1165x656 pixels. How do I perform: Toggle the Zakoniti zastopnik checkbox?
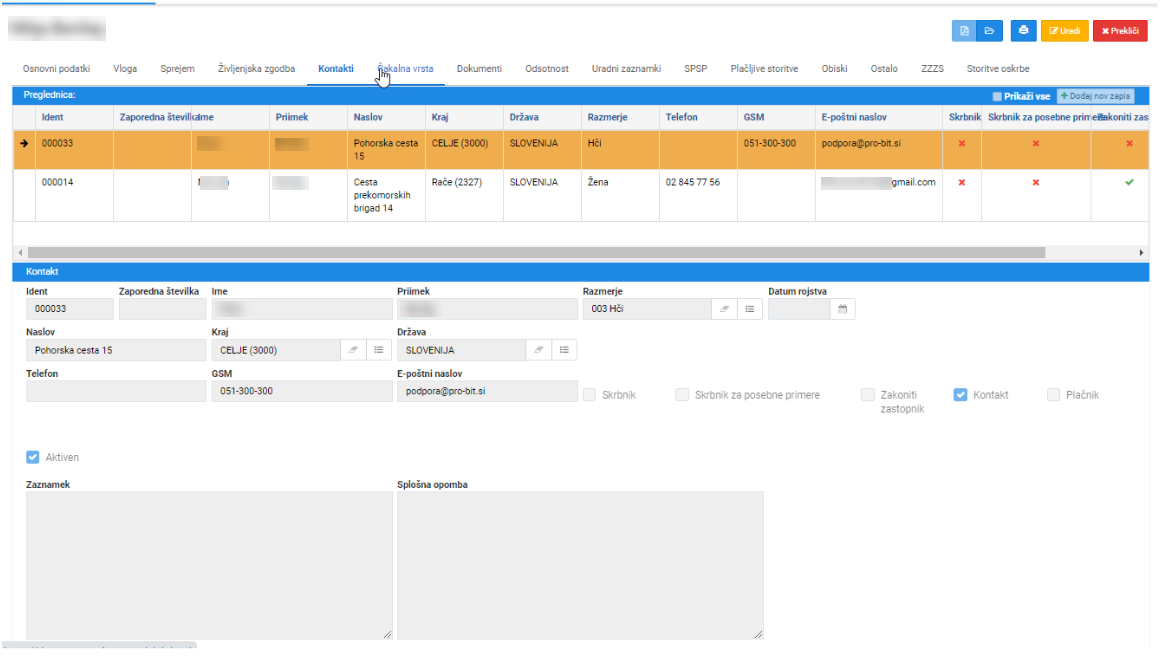868,394
